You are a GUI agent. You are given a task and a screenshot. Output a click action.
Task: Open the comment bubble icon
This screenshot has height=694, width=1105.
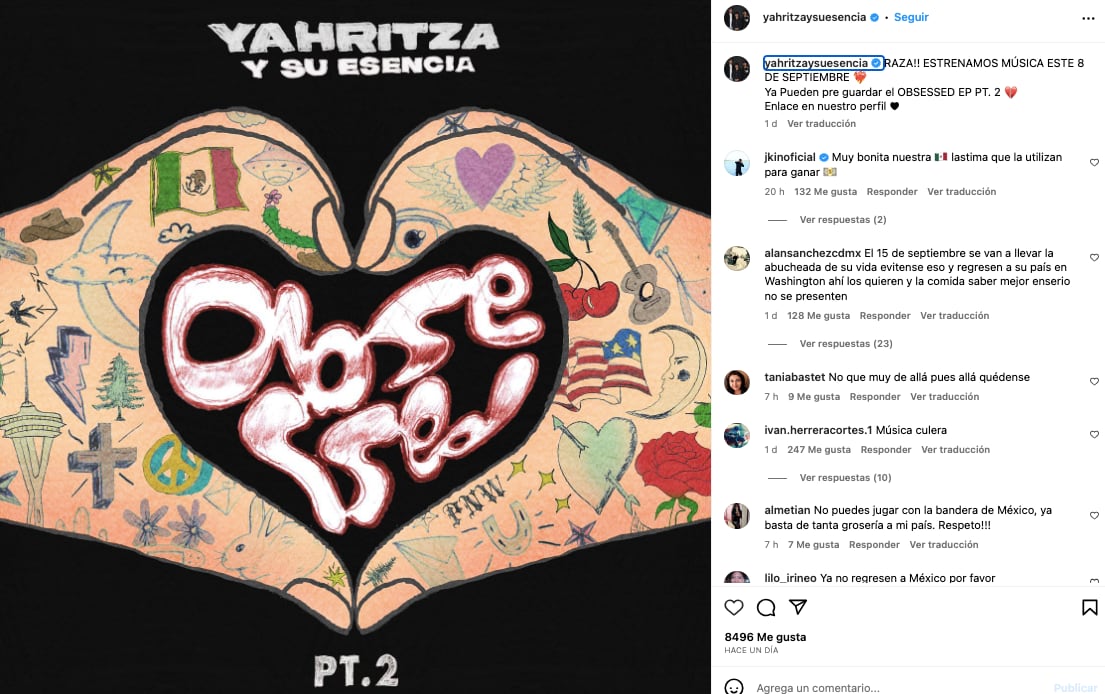pos(766,607)
